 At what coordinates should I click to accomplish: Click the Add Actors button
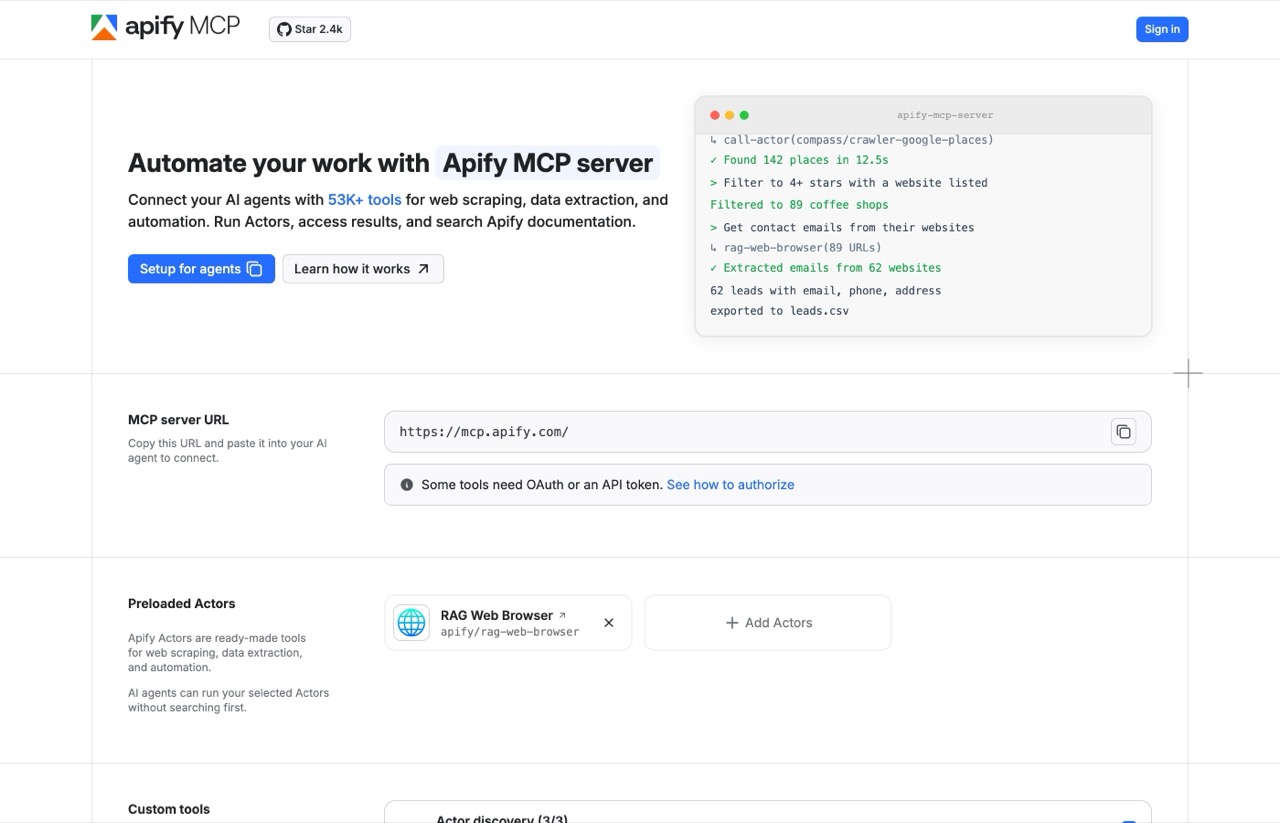(x=768, y=623)
